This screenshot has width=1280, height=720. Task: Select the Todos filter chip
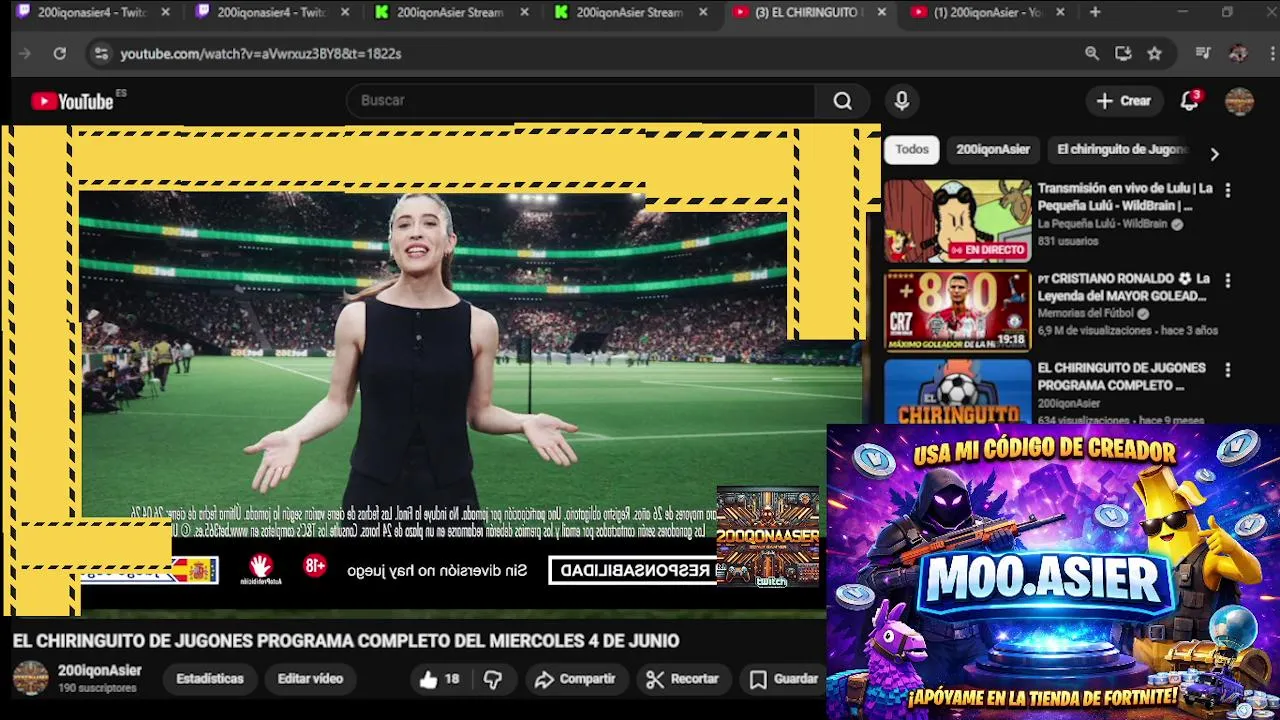click(911, 149)
